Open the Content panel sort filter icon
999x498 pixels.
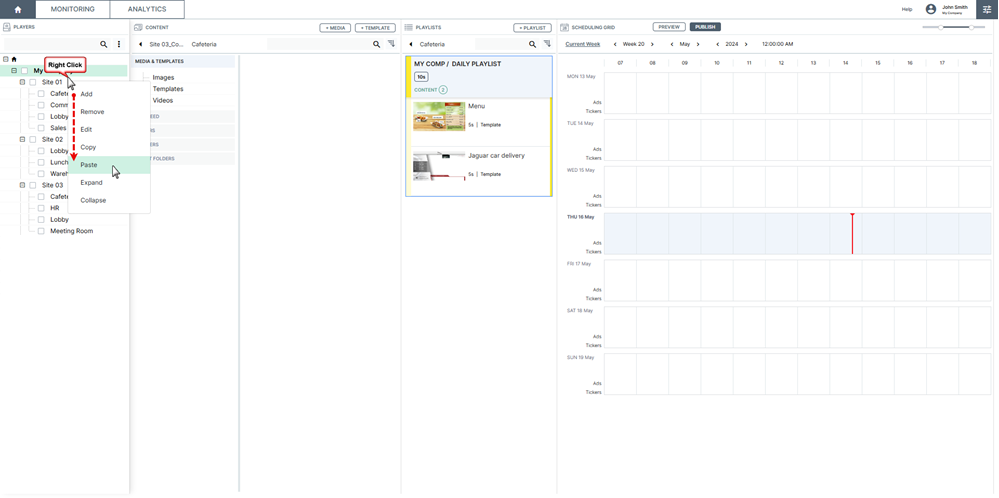click(x=391, y=44)
